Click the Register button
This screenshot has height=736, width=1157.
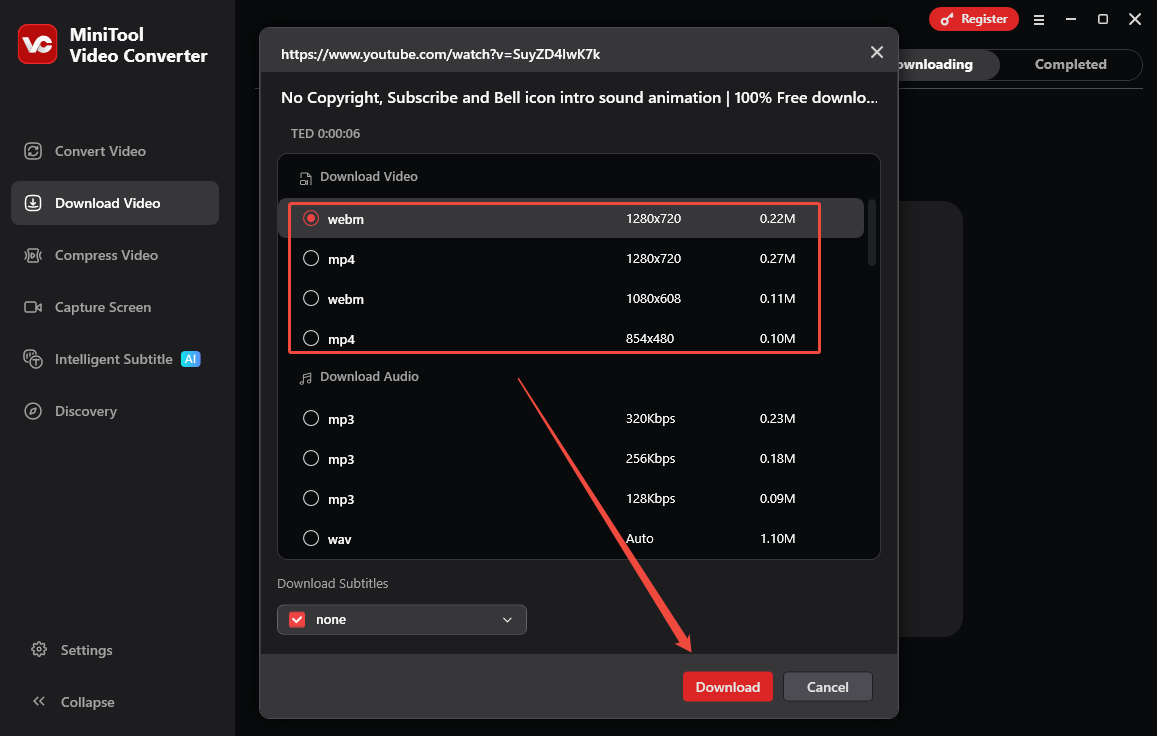pos(973,18)
